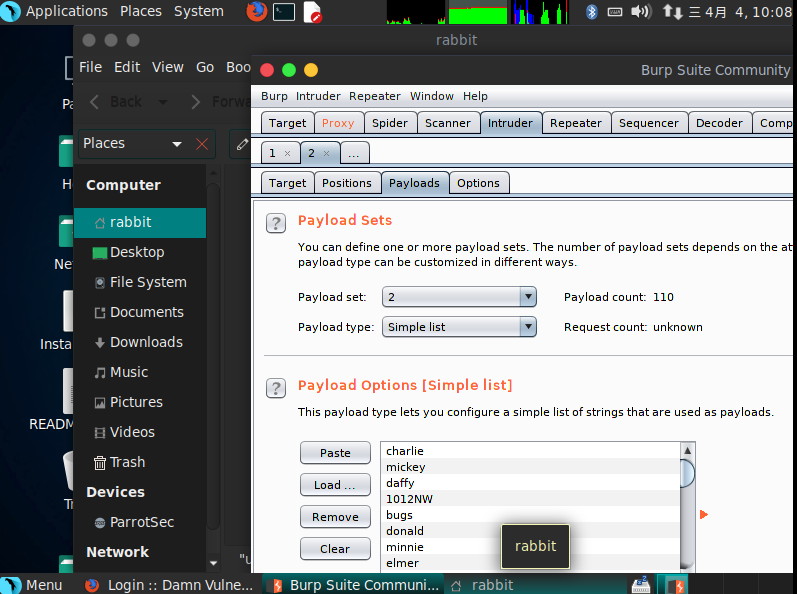Screen dimensions: 797x594
Task: Open the Intruder menu in Burp
Action: 318,96
